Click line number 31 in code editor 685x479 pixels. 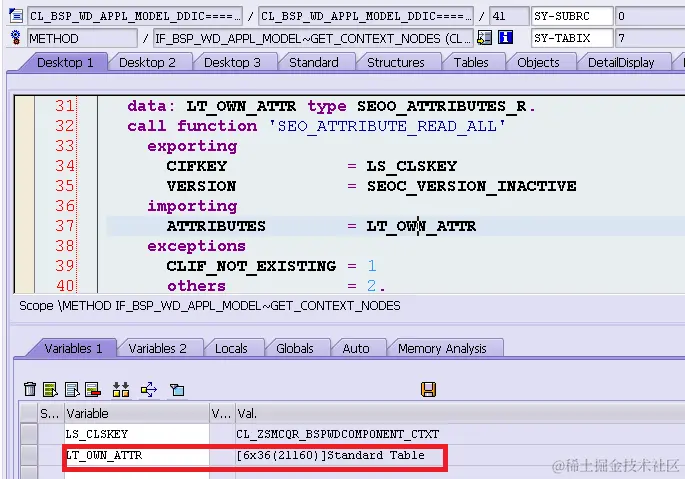point(65,106)
